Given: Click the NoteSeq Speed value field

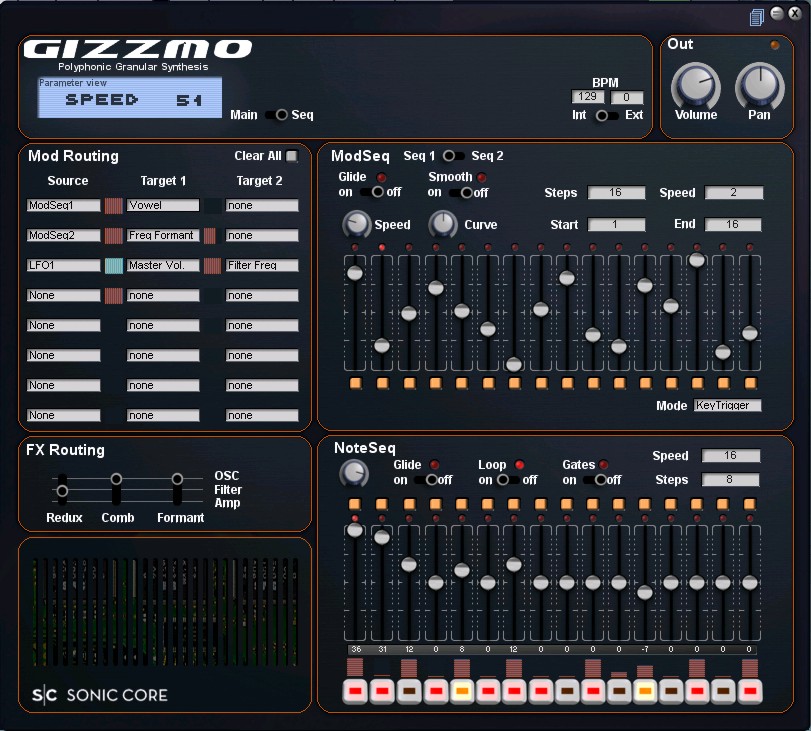Looking at the screenshot, I should coord(731,455).
